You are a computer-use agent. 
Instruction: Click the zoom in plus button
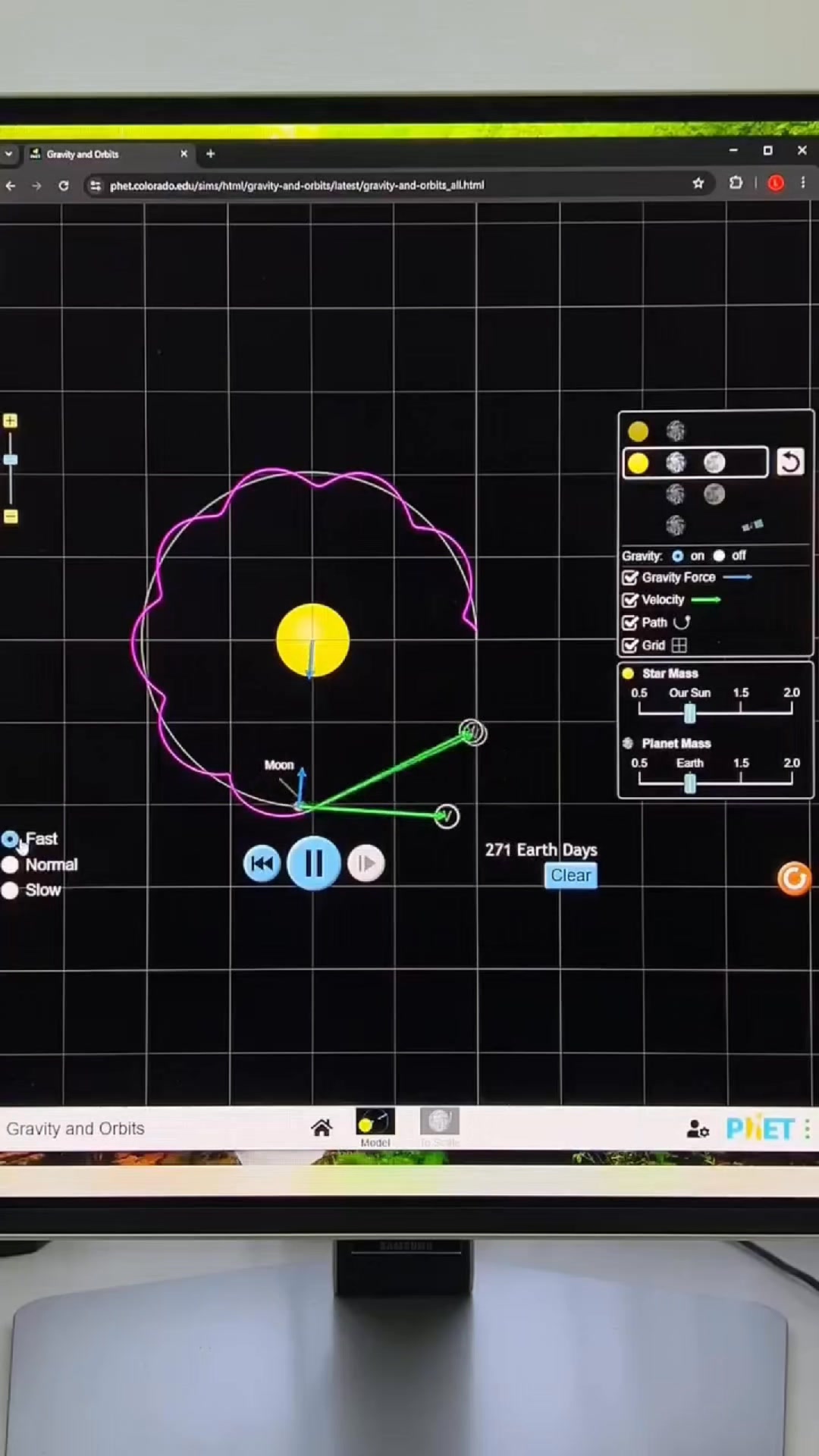[11, 421]
